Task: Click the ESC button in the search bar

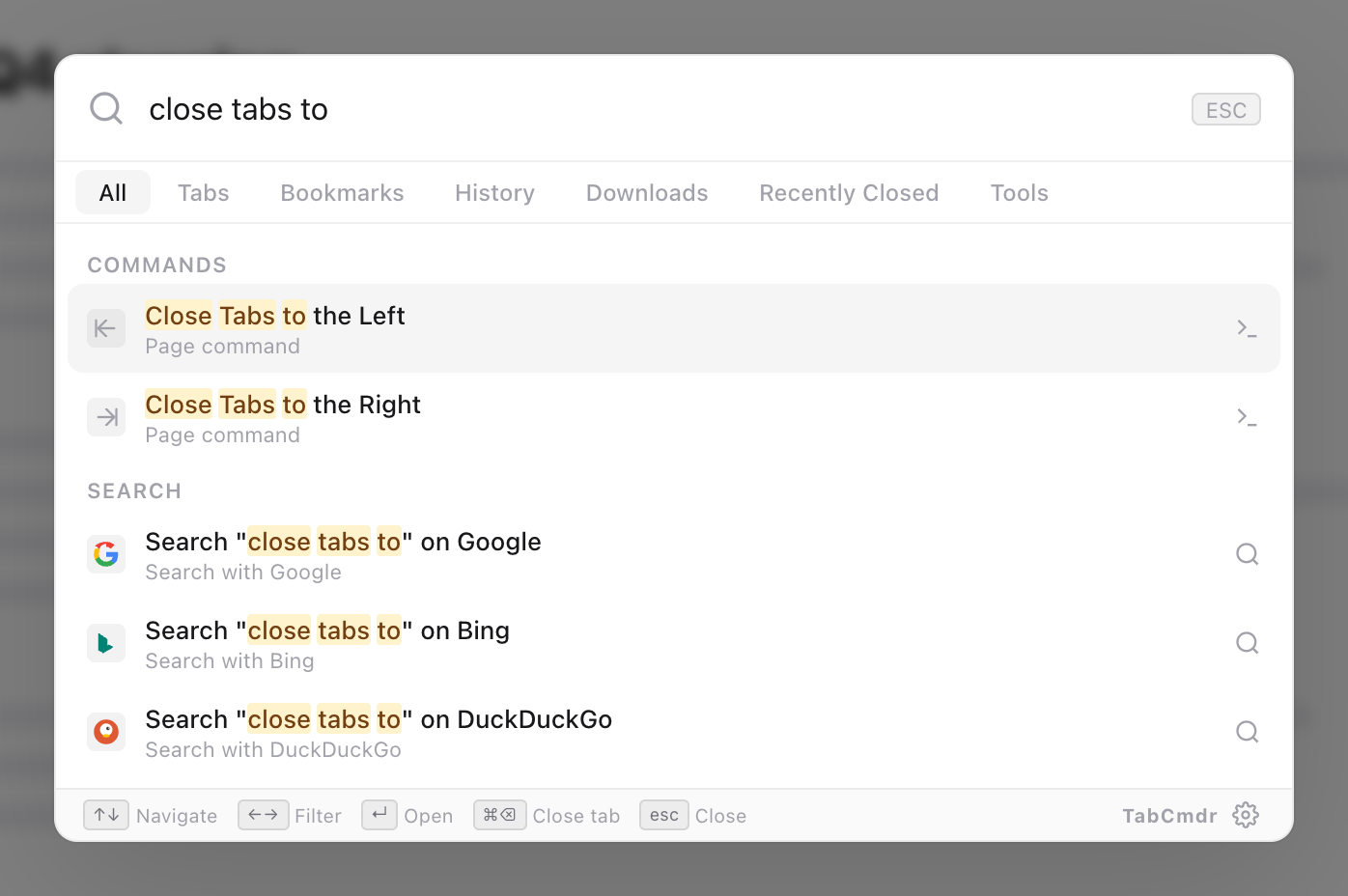Action: pos(1225,110)
